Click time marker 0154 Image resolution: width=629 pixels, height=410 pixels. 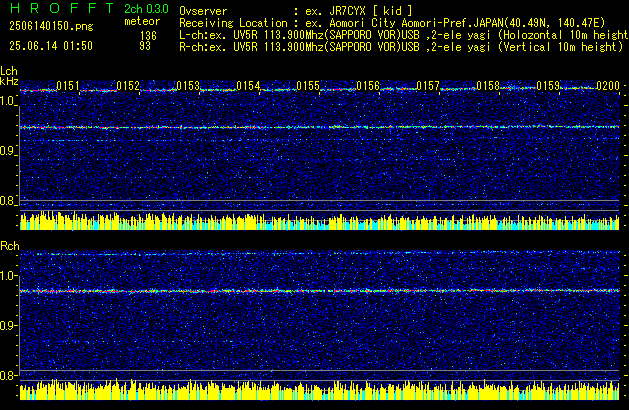tap(248, 85)
